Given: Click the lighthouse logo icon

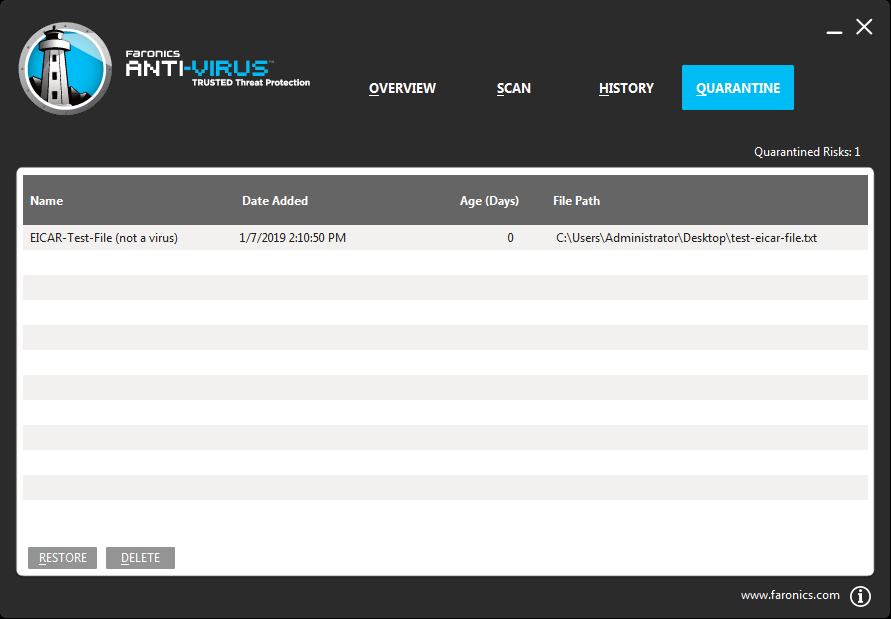Looking at the screenshot, I should tap(65, 68).
